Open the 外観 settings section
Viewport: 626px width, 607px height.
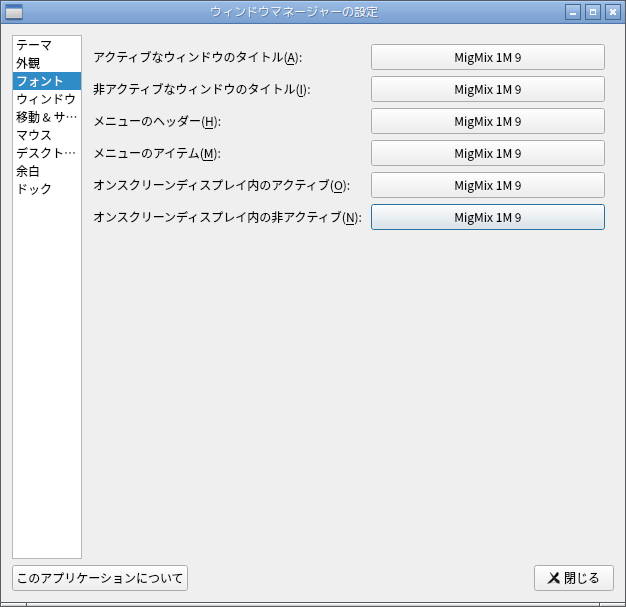pyautogui.click(x=47, y=63)
